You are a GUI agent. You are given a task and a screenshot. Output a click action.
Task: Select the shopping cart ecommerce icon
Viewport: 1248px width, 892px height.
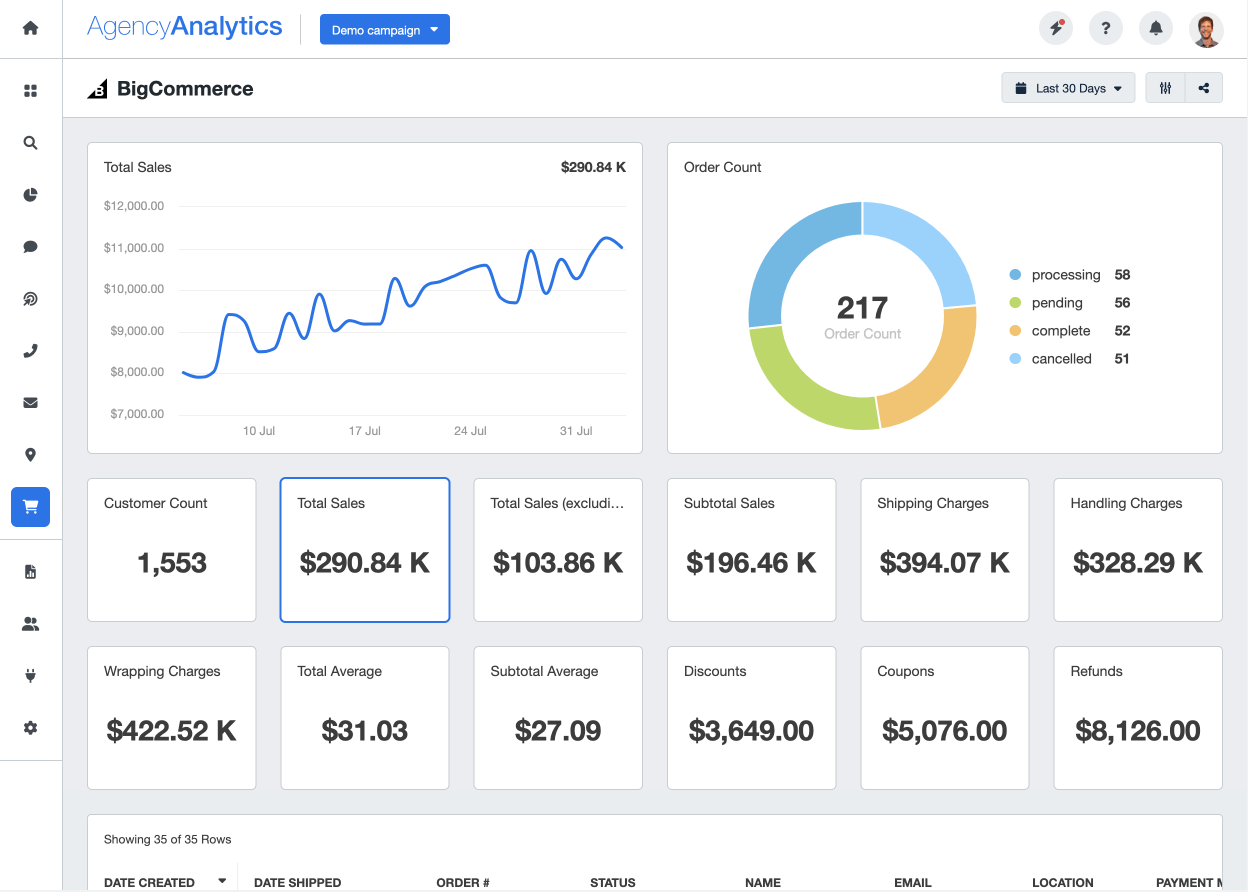(30, 507)
